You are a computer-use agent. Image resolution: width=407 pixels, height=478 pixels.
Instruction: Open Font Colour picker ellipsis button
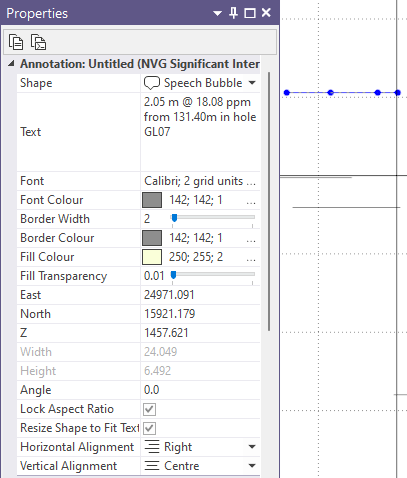251,200
